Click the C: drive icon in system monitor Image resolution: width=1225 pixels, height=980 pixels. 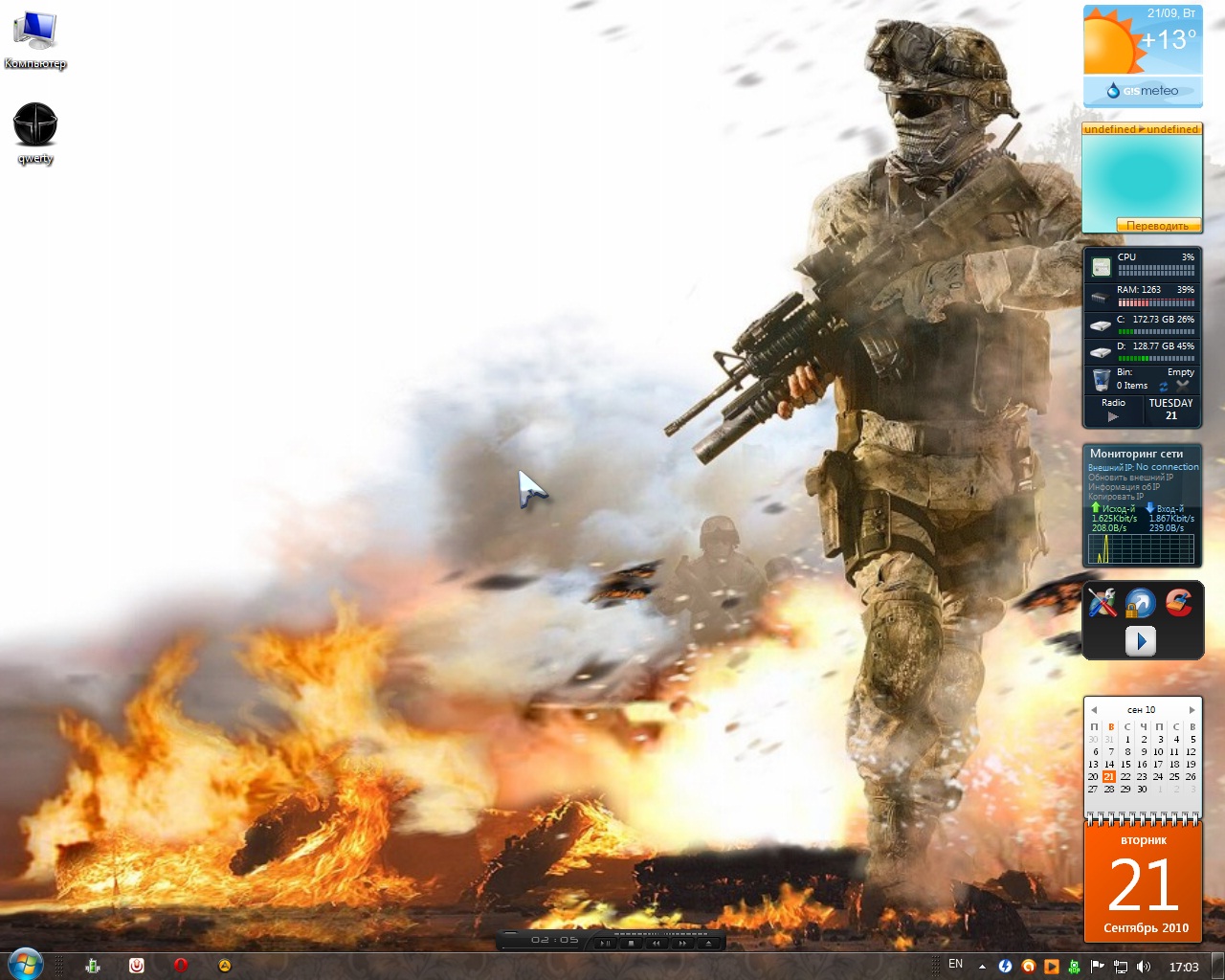(1101, 325)
